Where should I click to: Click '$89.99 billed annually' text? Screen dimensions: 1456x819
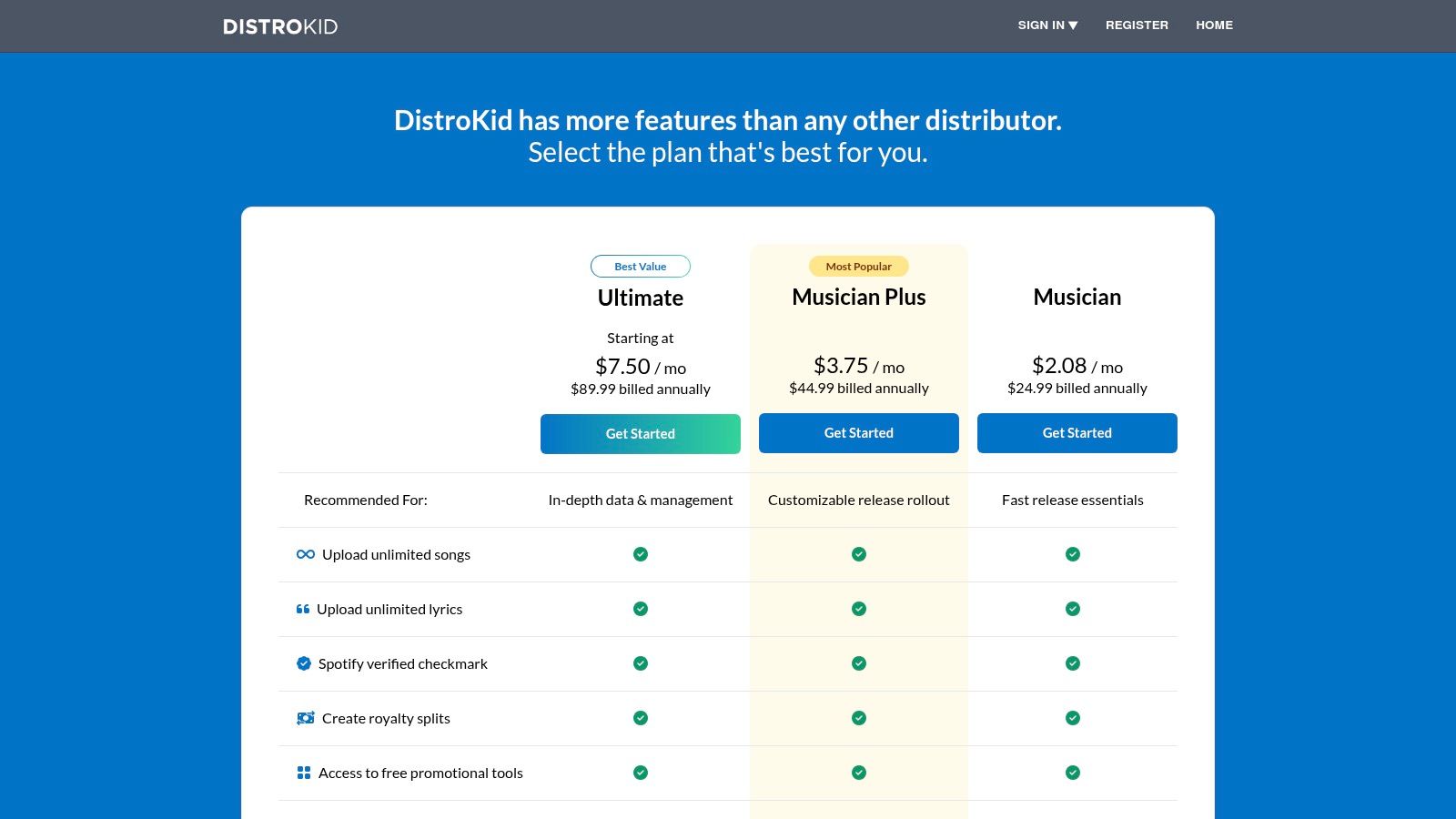click(x=641, y=389)
